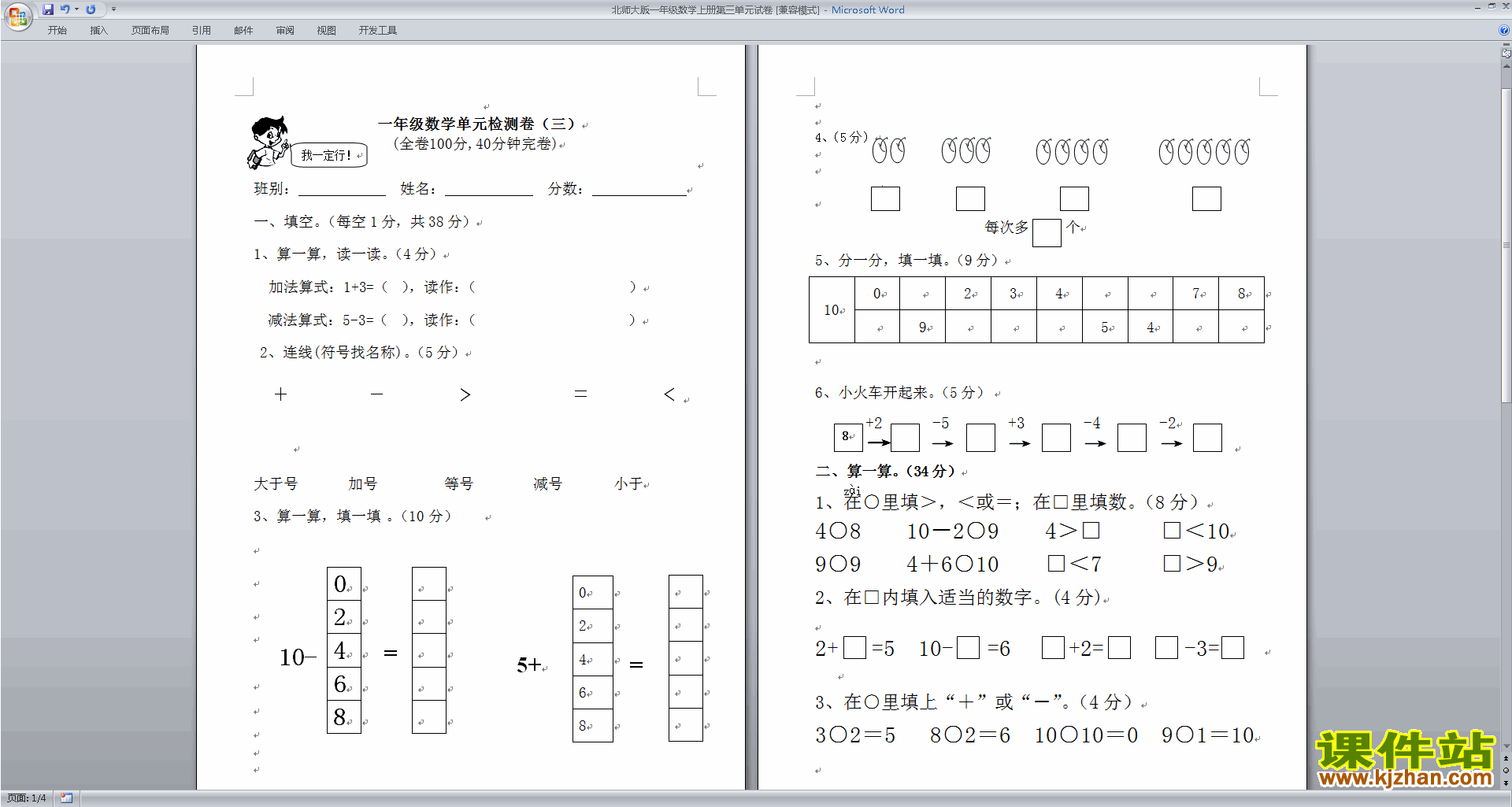
Task: Open the 审阅 ribbon tab
Action: pyautogui.click(x=285, y=31)
